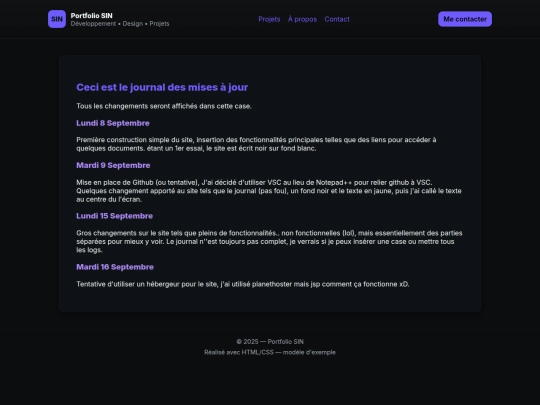Click the Mardi 16 Septembre heading
Viewport: 540px width, 405px height.
[115, 267]
